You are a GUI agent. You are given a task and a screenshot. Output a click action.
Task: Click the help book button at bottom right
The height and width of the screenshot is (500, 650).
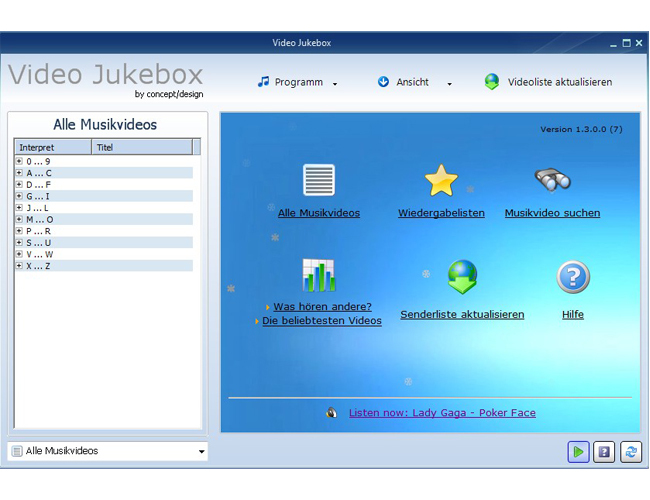604,451
